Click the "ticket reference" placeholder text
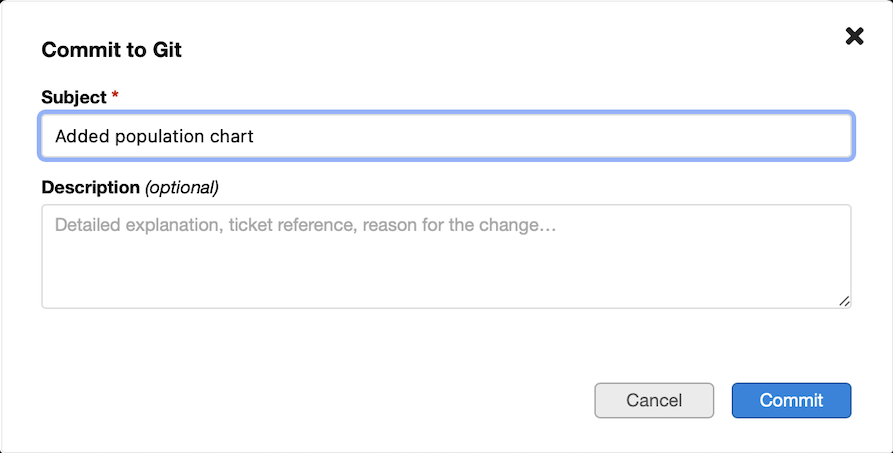The width and height of the screenshot is (893, 453). tap(290, 225)
